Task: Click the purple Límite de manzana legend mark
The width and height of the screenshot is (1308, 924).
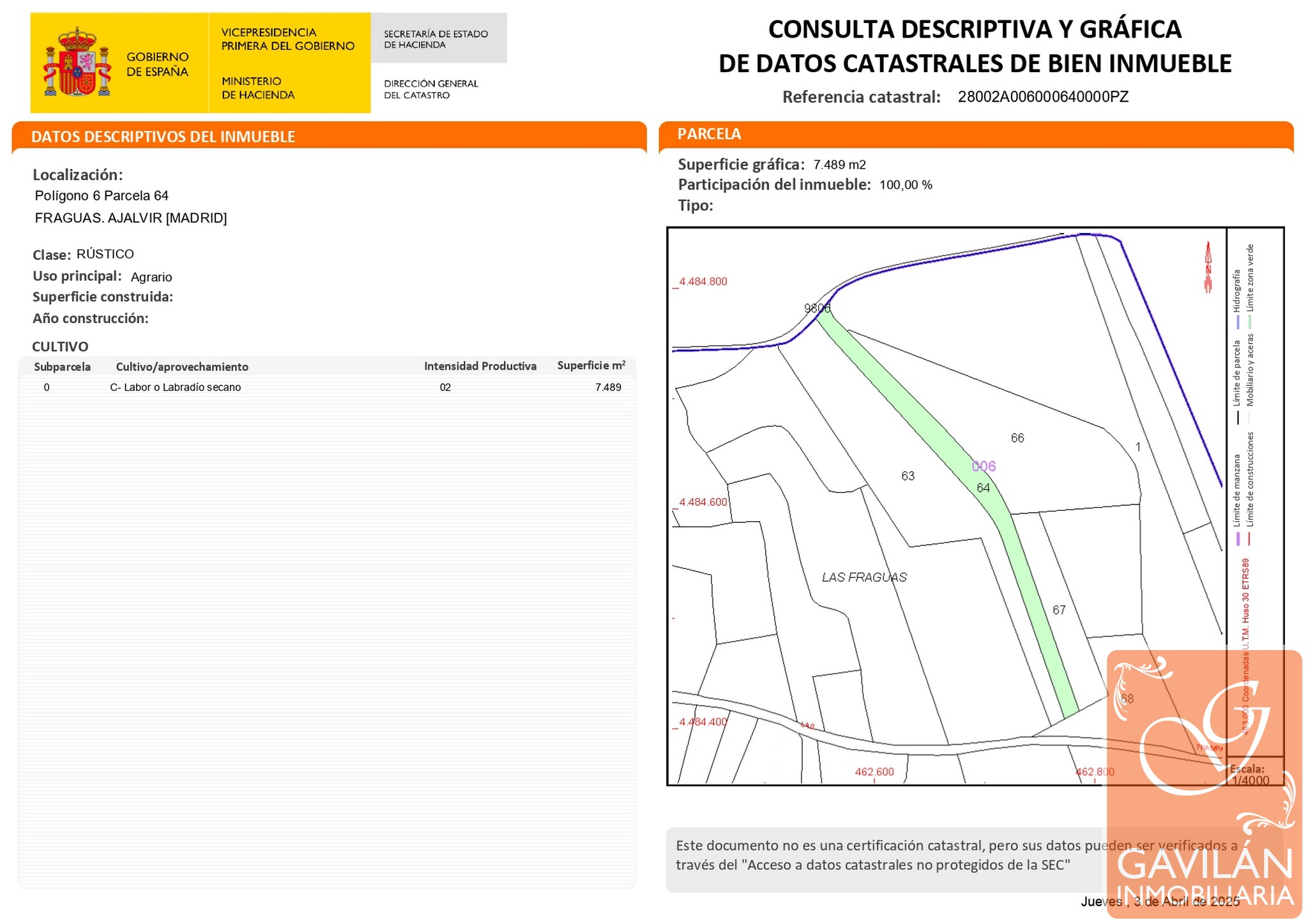Action: click(x=1238, y=538)
